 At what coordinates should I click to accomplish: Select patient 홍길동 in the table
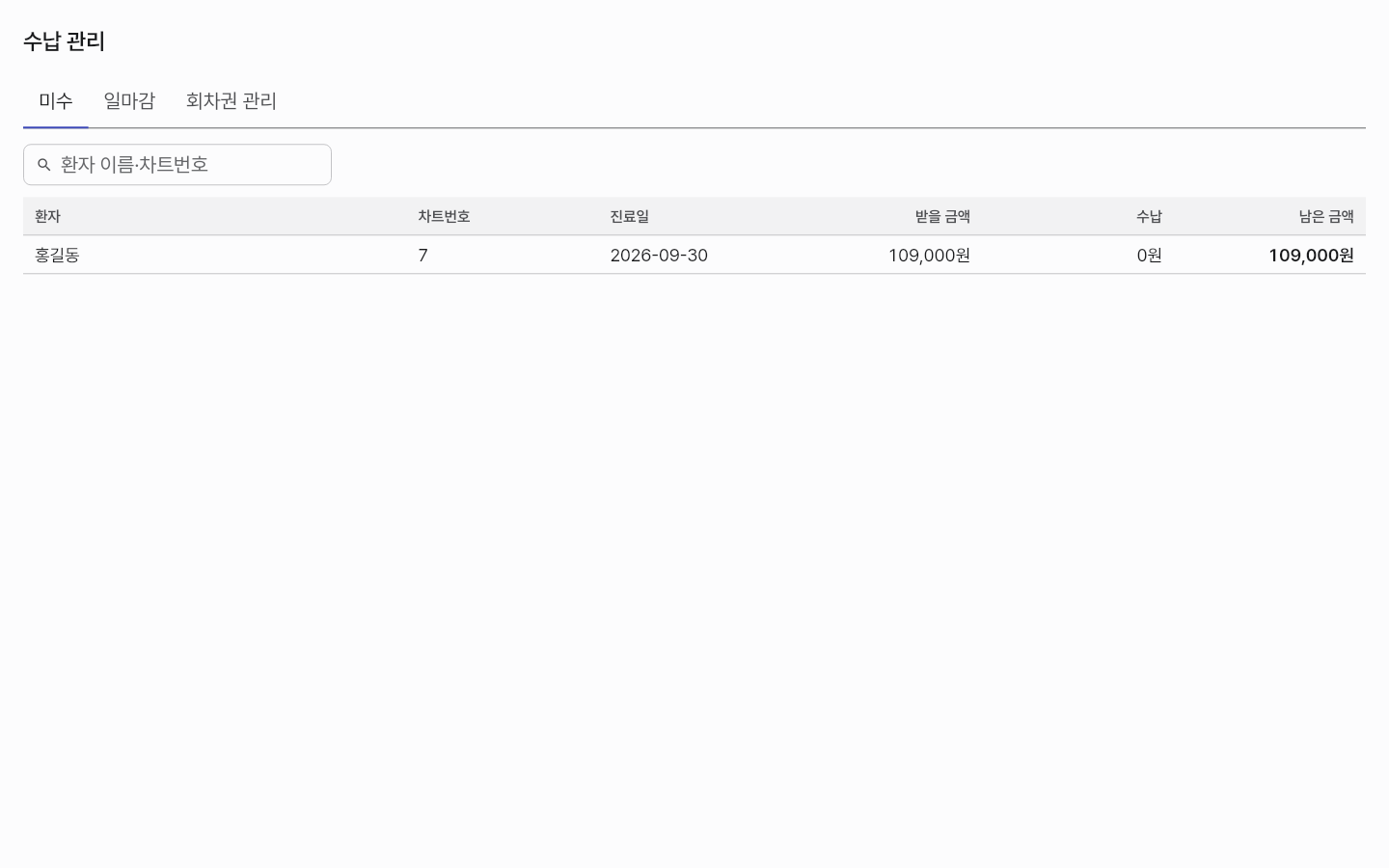tap(57, 256)
